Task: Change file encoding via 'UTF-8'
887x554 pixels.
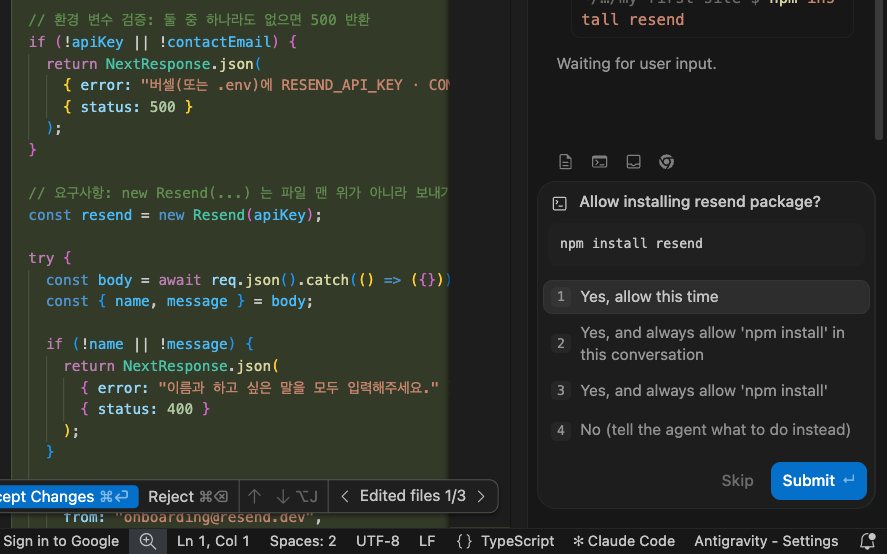Action: 377,541
